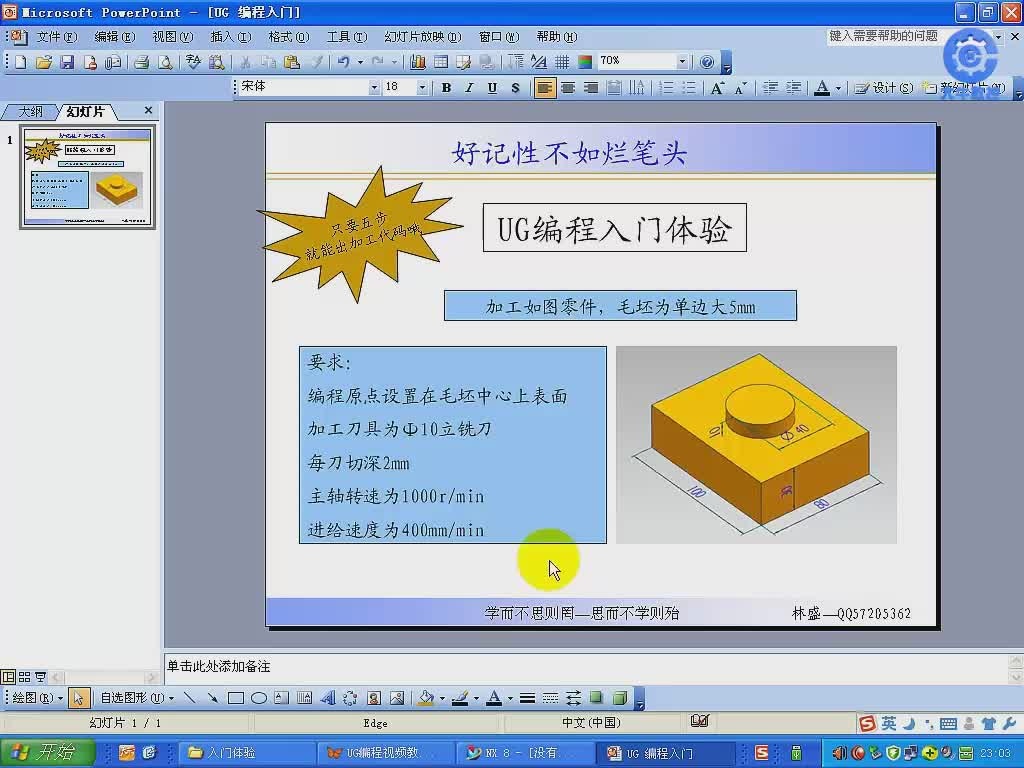
Task: Insert Picture from file icon
Action: pyautogui.click(x=396, y=698)
